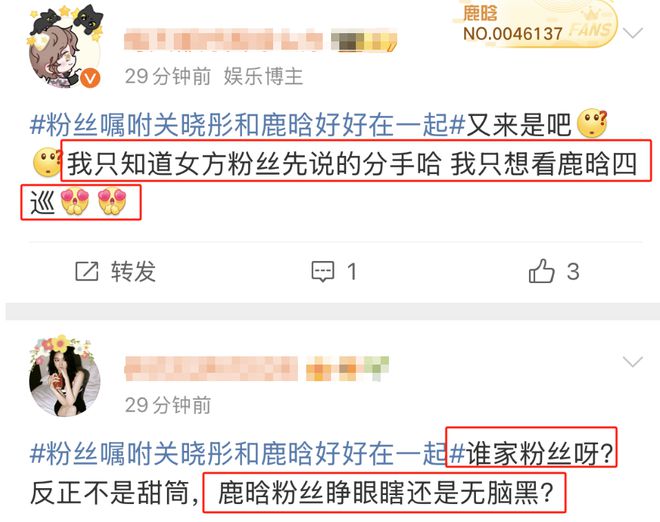Tap the 转发 label text

(133, 272)
